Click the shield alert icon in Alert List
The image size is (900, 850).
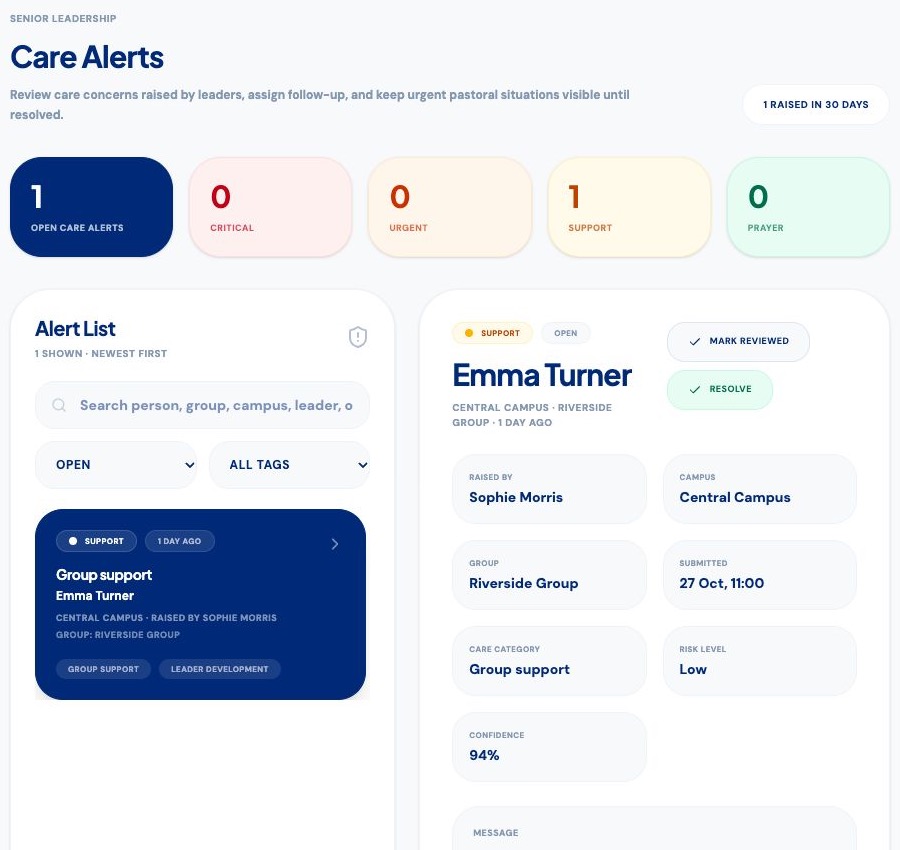click(x=358, y=337)
